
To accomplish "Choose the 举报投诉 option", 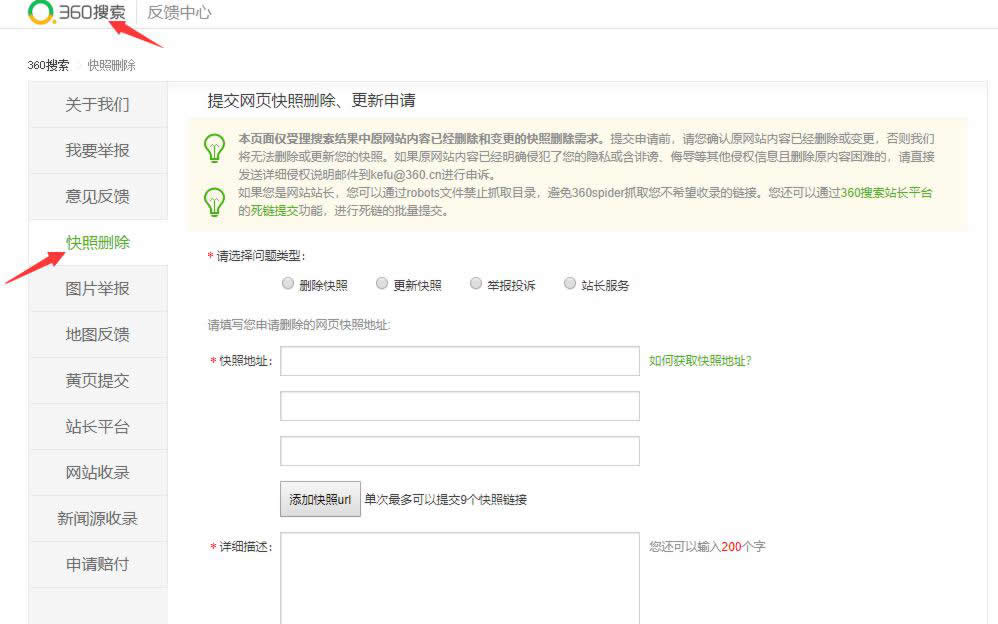I will [x=475, y=282].
